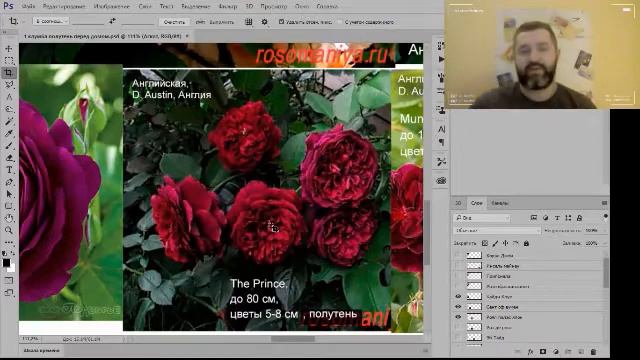Select the Rectangle shape tool
Image resolution: width=640 pixels, height=360 pixels.
point(9,206)
